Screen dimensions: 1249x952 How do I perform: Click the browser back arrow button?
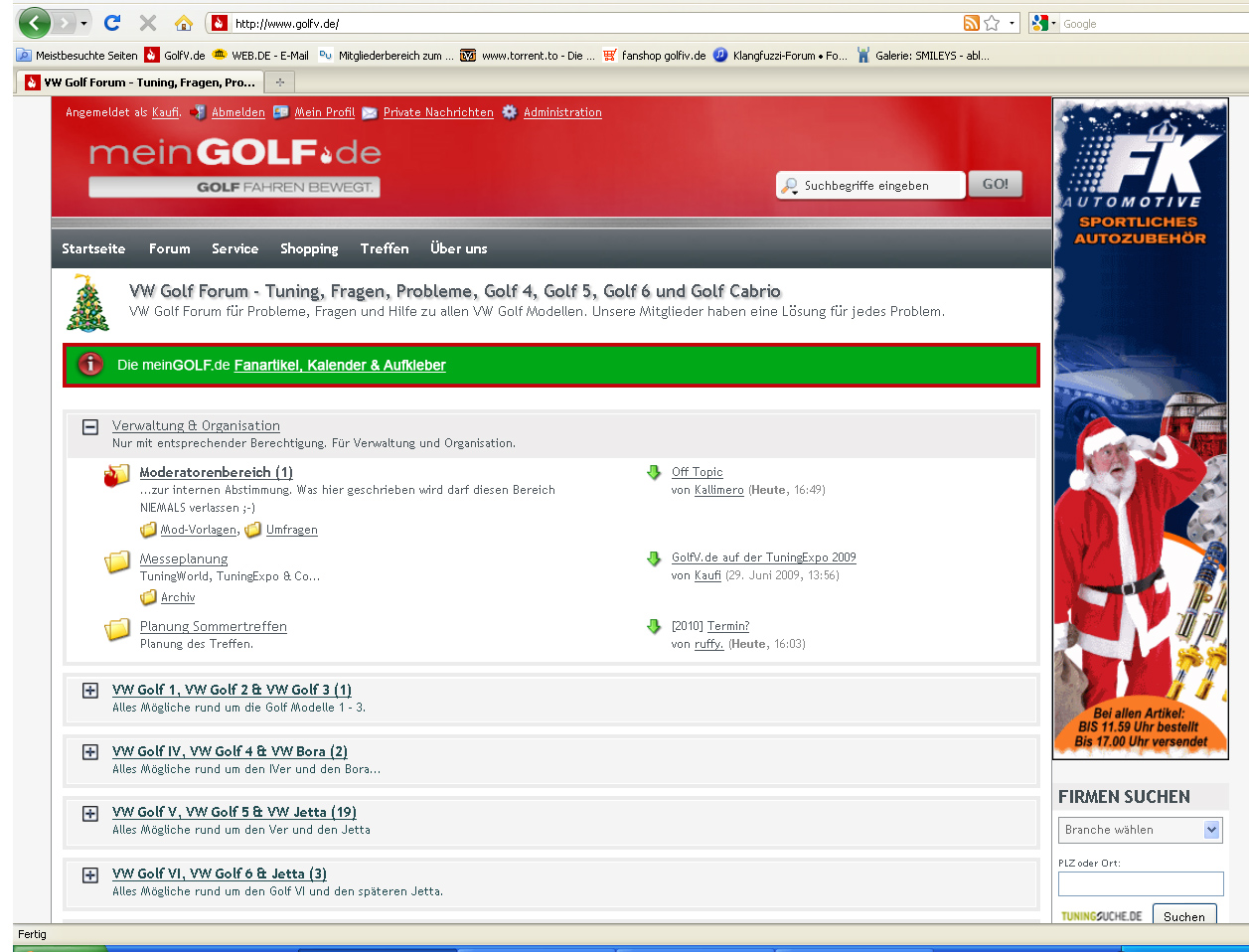pyautogui.click(x=34, y=23)
